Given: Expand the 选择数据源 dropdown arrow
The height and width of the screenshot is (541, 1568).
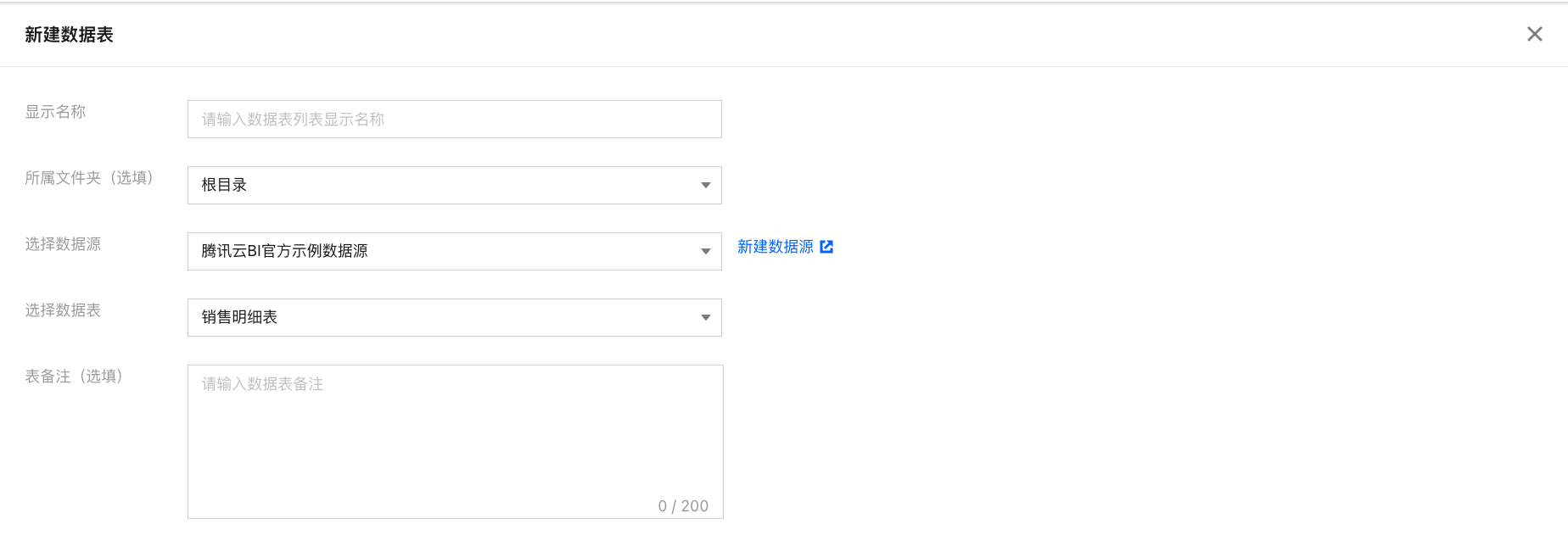Looking at the screenshot, I should [x=705, y=252].
